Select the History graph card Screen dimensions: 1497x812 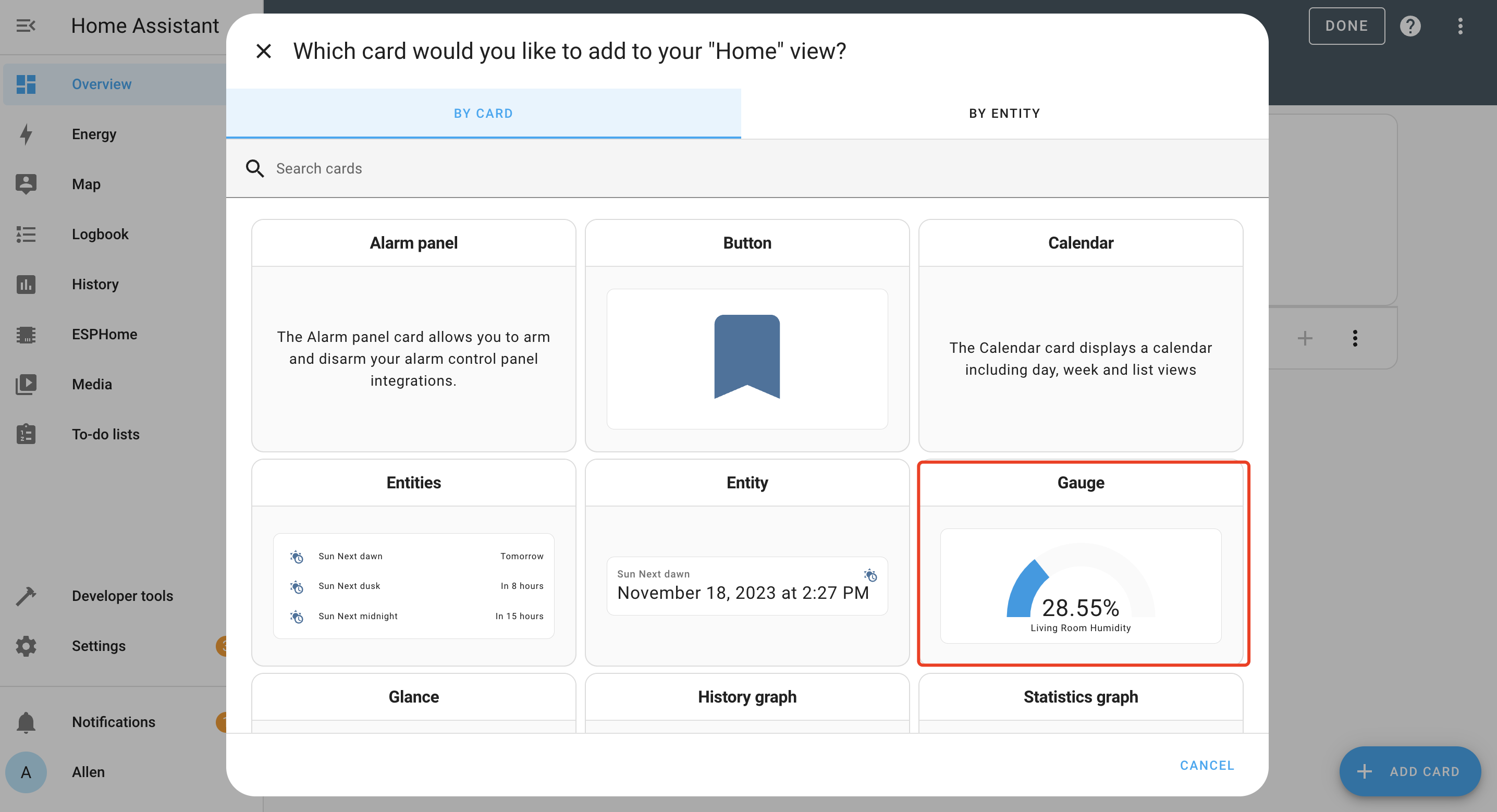click(x=747, y=702)
